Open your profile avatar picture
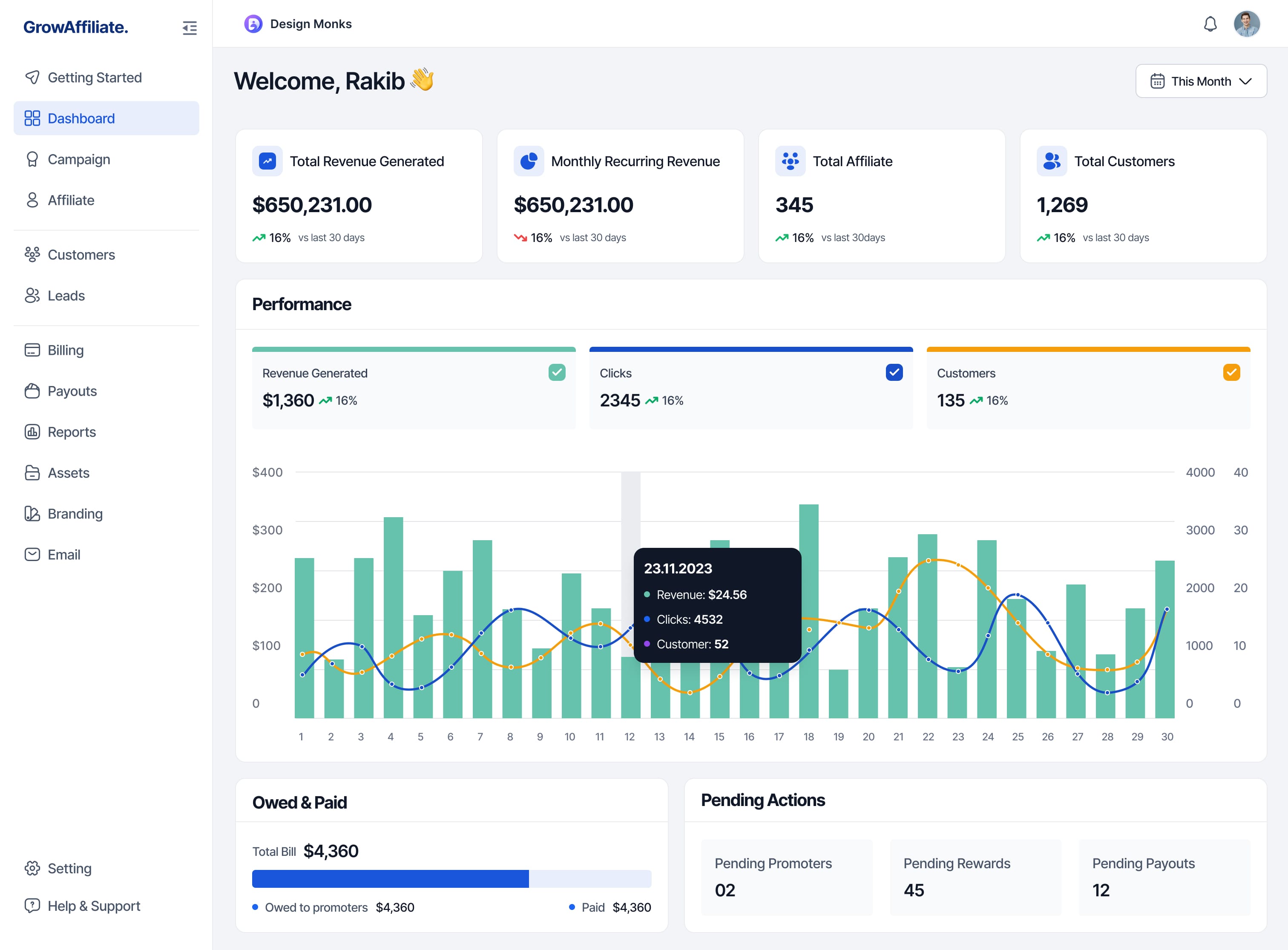Image resolution: width=1288 pixels, height=950 pixels. pos(1247,24)
